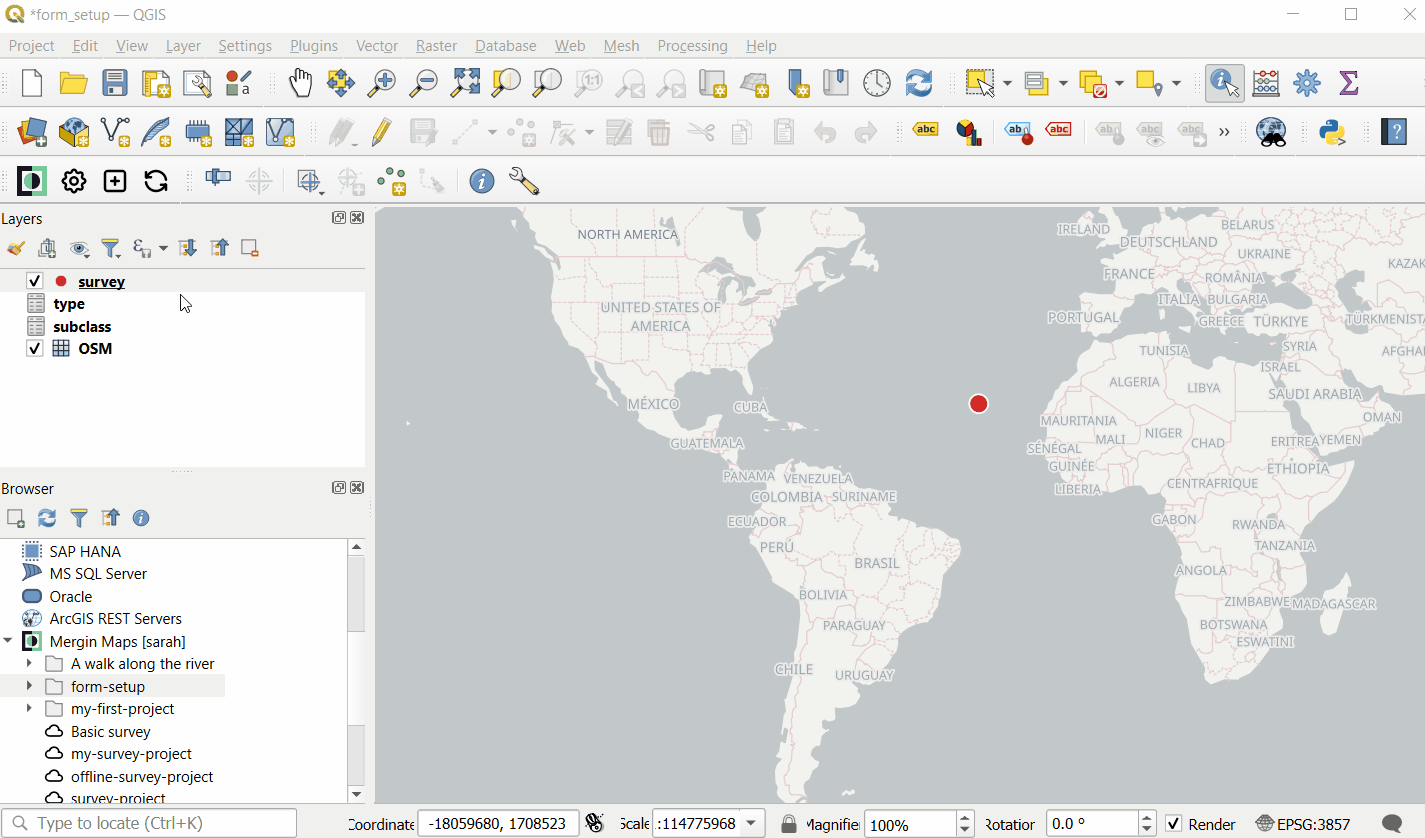
Task: Open the scale dropdown arrow
Action: point(751,824)
